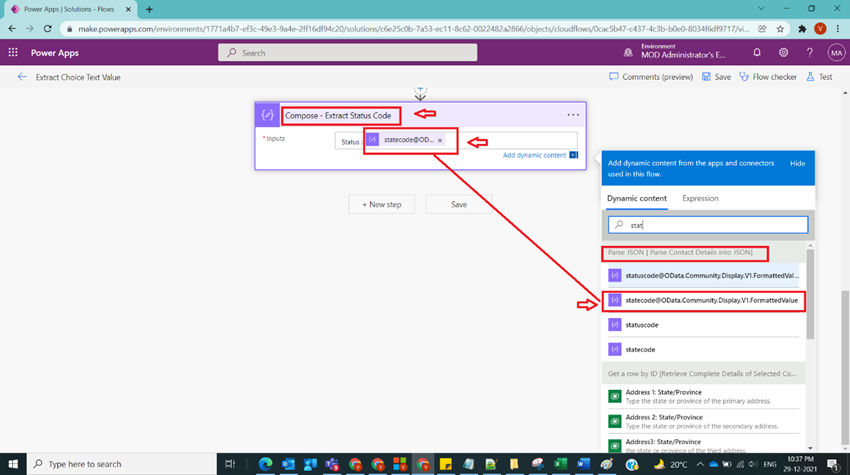Click the Compose Inputs field
Screen dimensions: 850x475
point(456,140)
